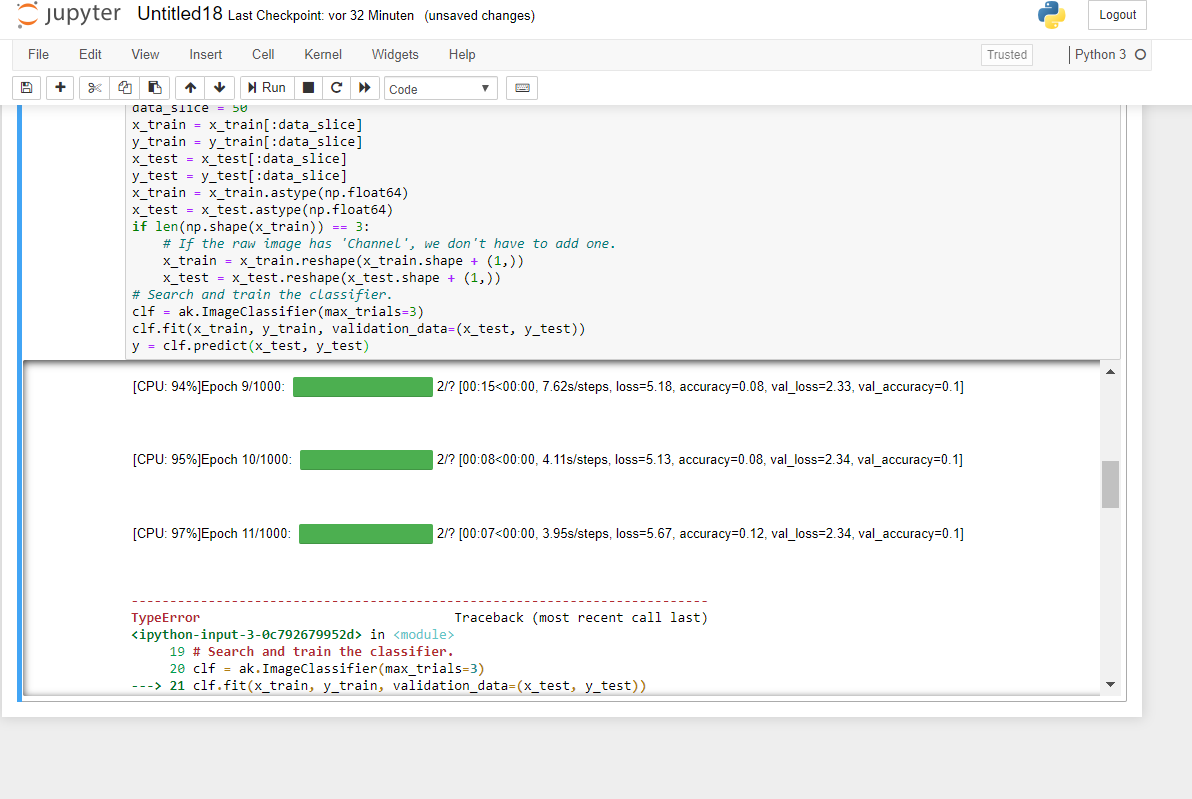
Task: Insert a new cell below
Action: [x=59, y=88]
